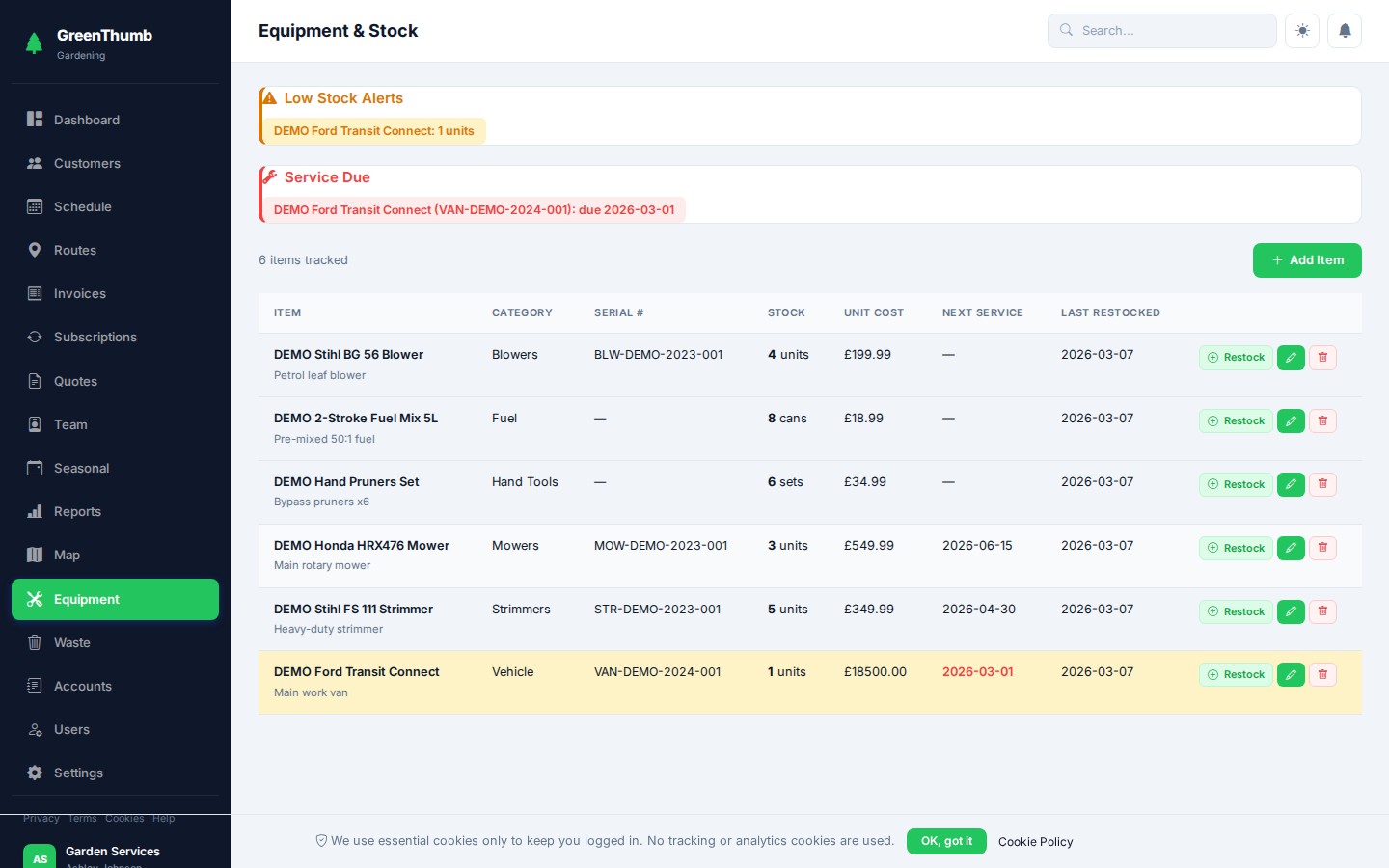Select the Waste bin icon in sidebar
1389x868 pixels.
coord(35,642)
